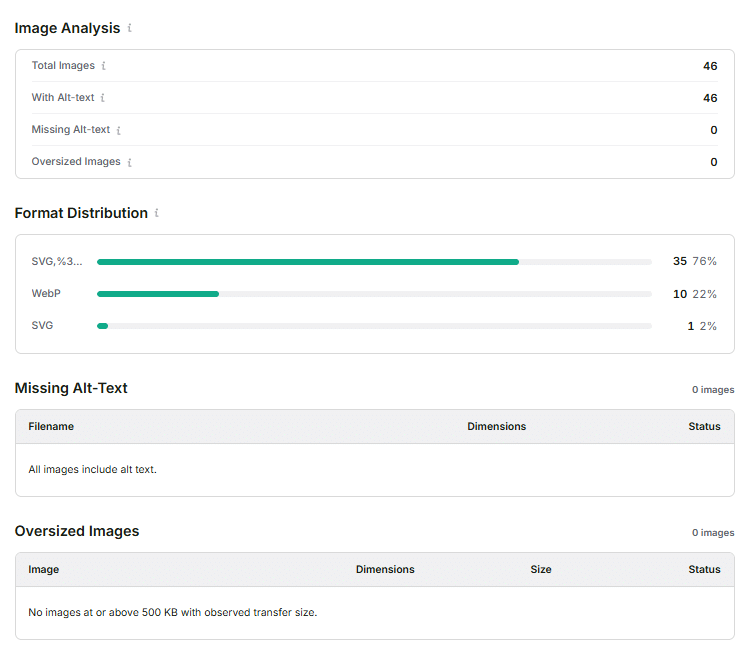Click the SVG,%3... format progress bar
This screenshot has width=752, height=661.
[x=374, y=262]
